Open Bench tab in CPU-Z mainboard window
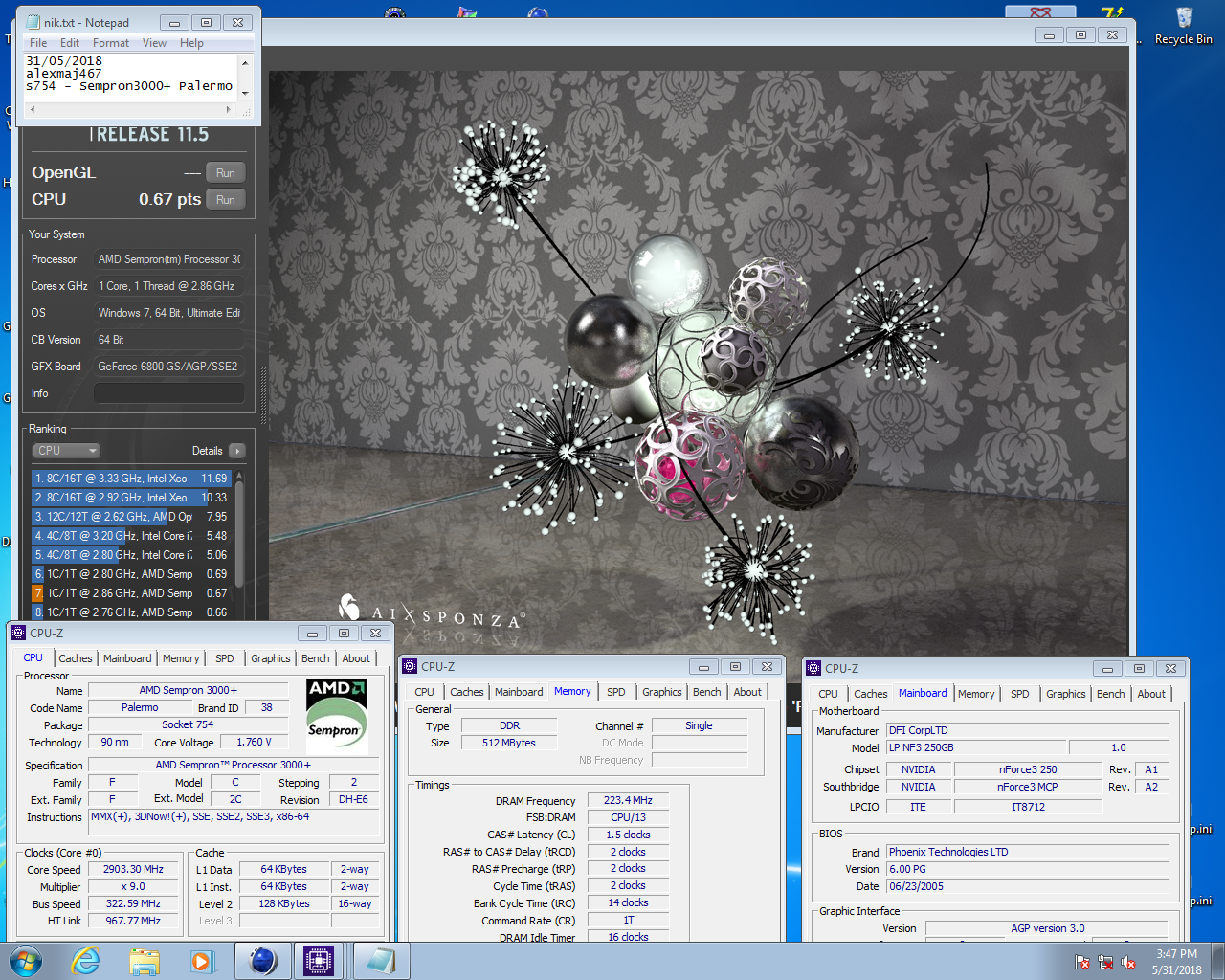This screenshot has width=1225, height=980. [1111, 694]
